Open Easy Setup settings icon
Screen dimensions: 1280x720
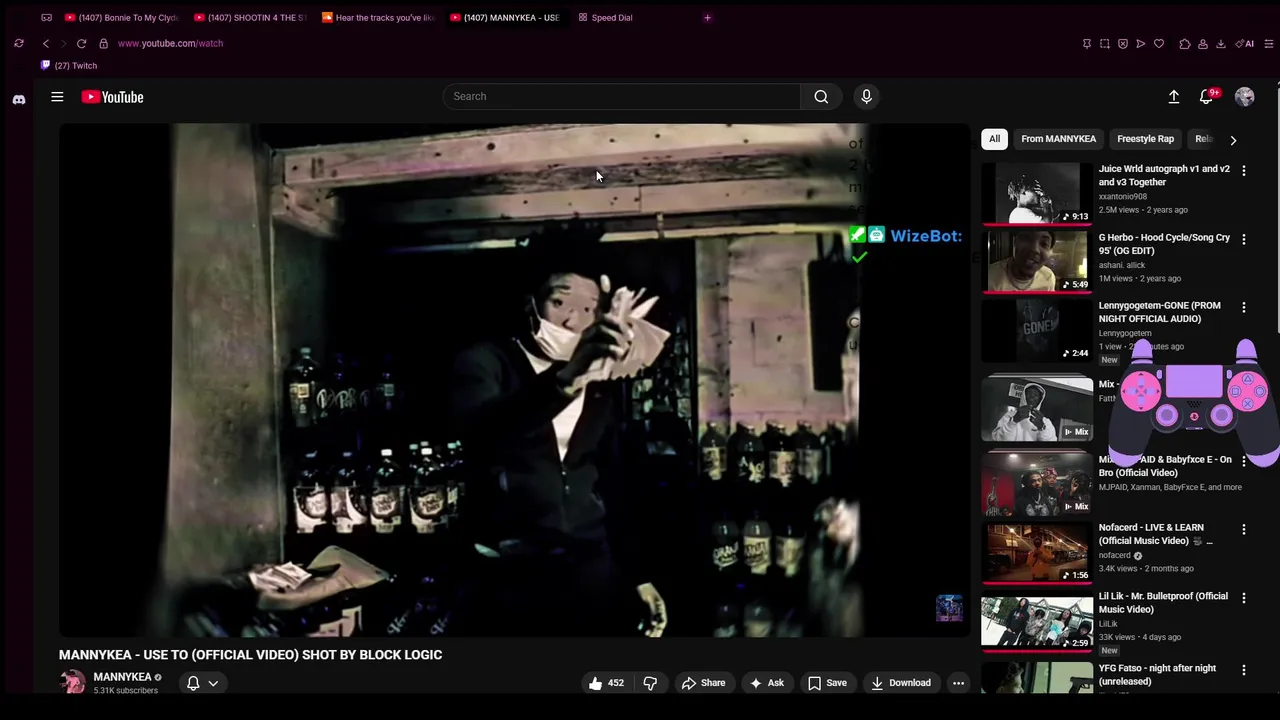pyautogui.click(x=1269, y=44)
